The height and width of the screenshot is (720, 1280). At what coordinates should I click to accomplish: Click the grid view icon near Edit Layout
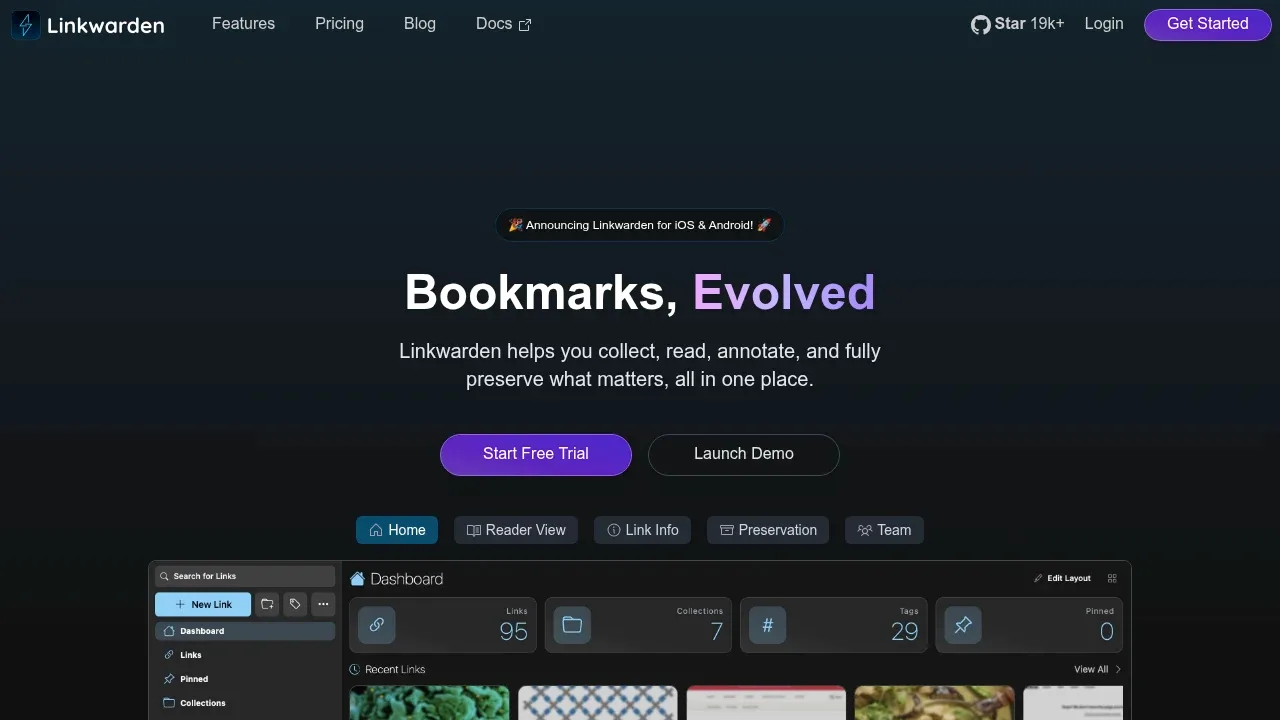click(1112, 578)
